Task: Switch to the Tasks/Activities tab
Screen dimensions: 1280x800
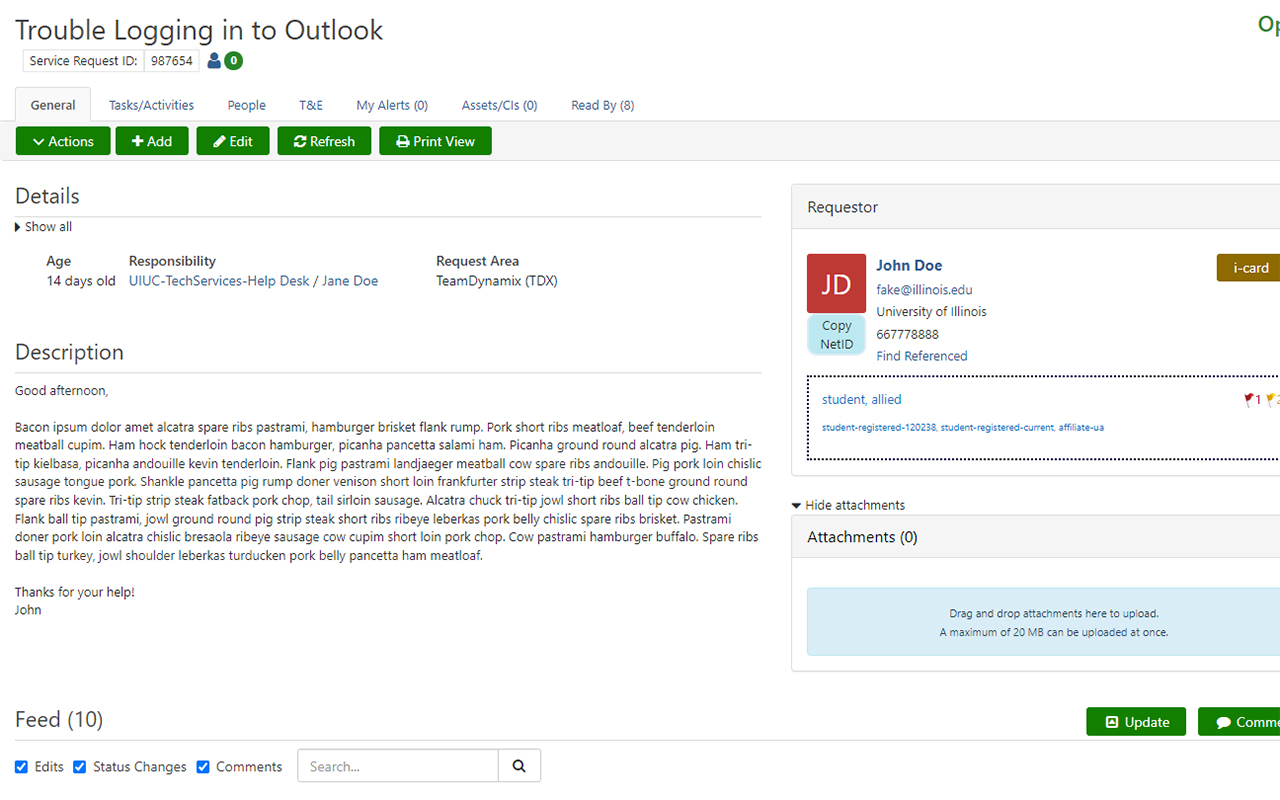Action: point(151,105)
